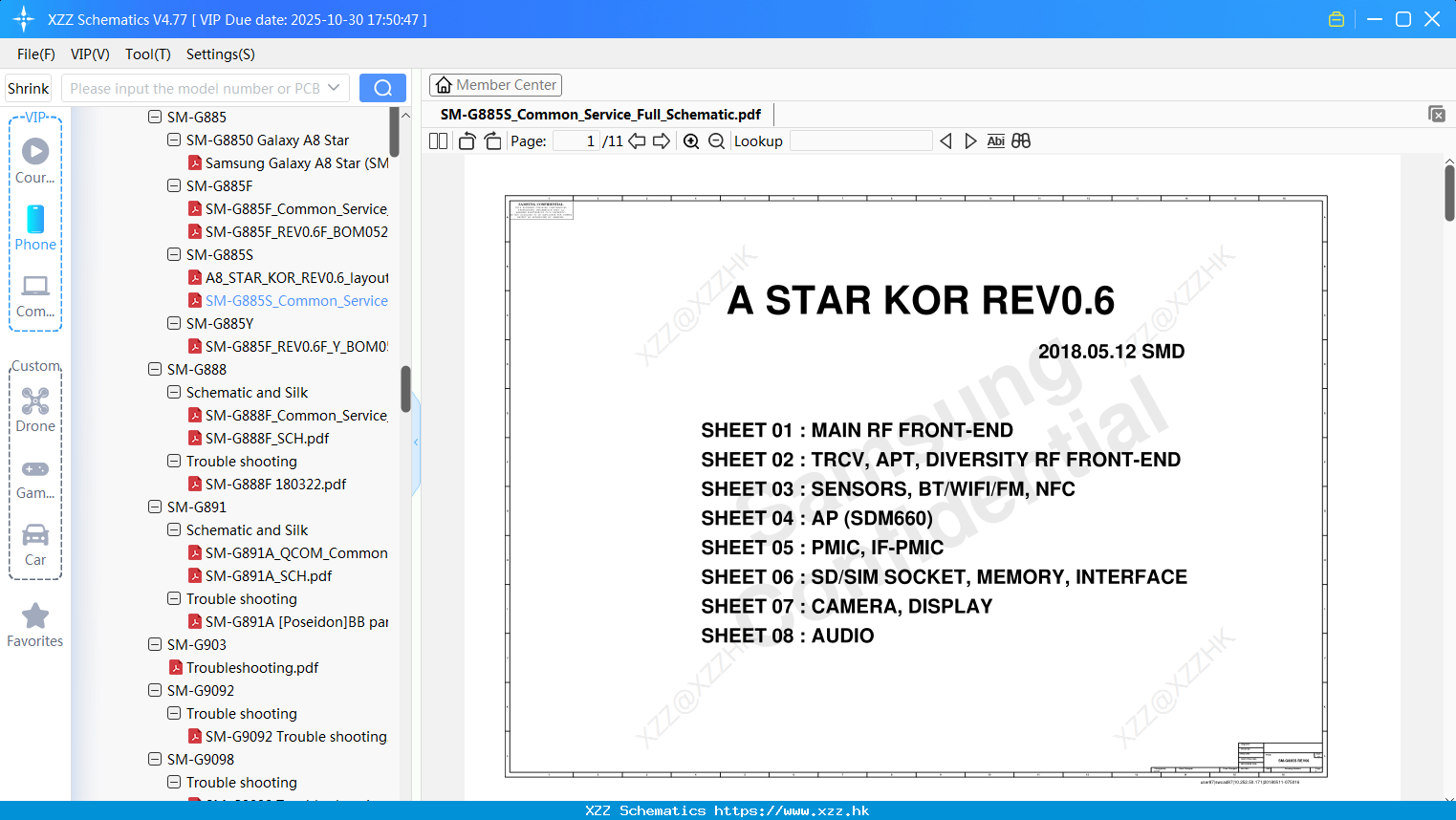
Task: Click the sidebar collapse handle
Action: tap(416, 442)
